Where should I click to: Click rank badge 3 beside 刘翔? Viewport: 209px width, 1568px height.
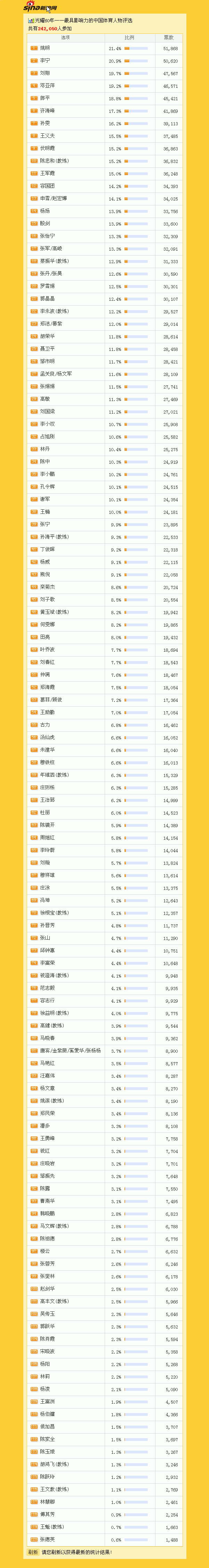coord(34,73)
